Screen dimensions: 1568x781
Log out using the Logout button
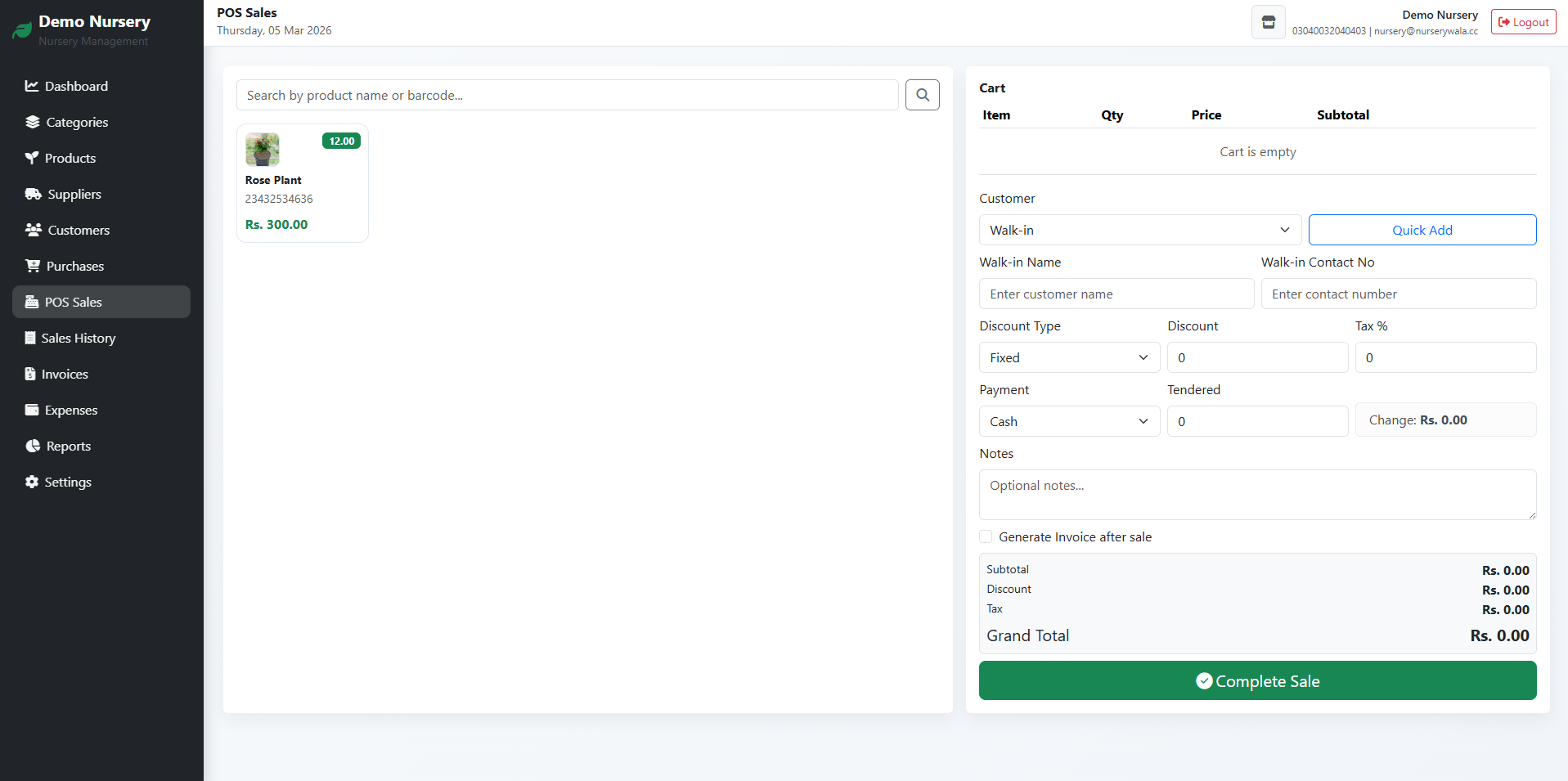coord(1523,22)
